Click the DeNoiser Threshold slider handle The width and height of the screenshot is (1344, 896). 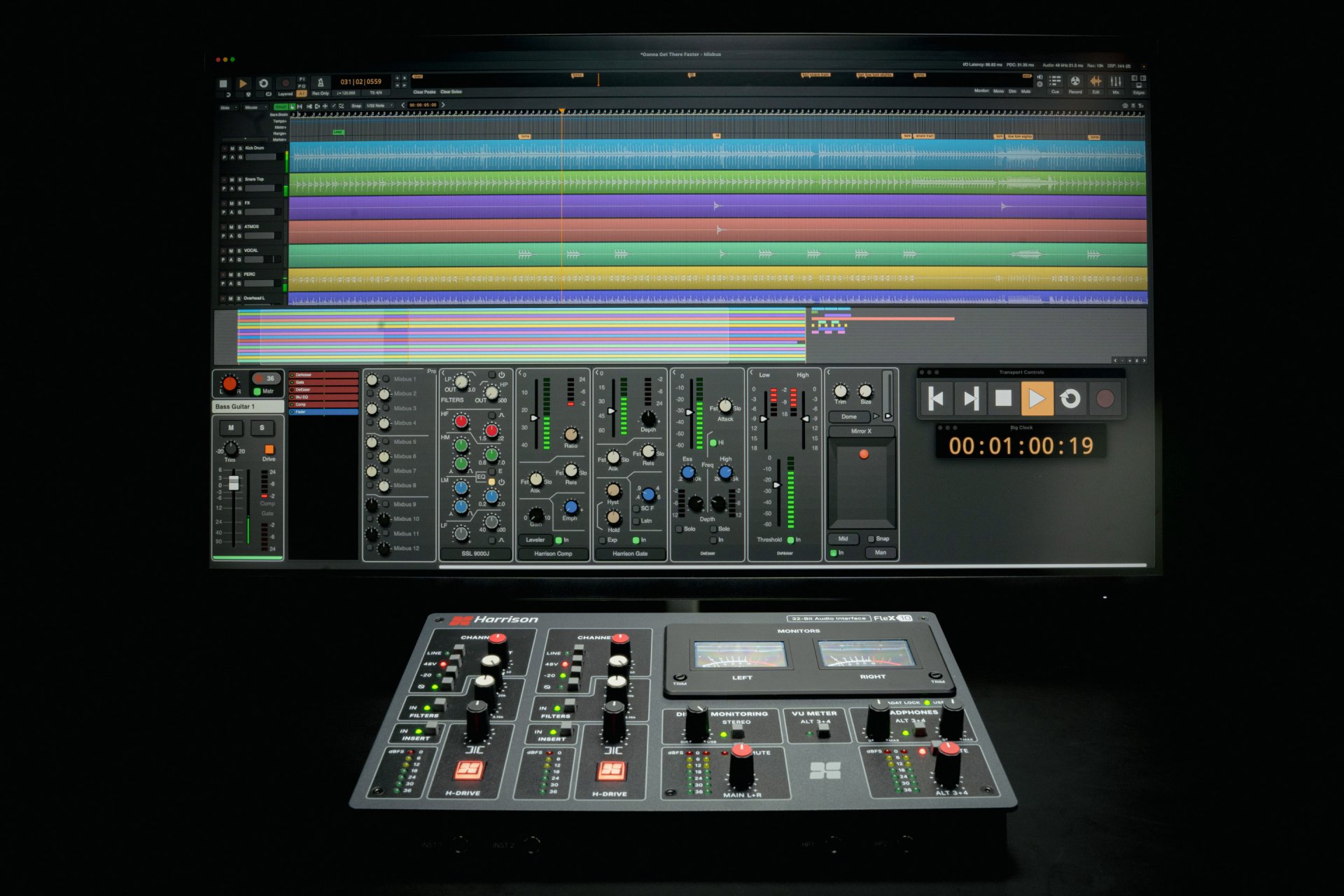click(776, 484)
